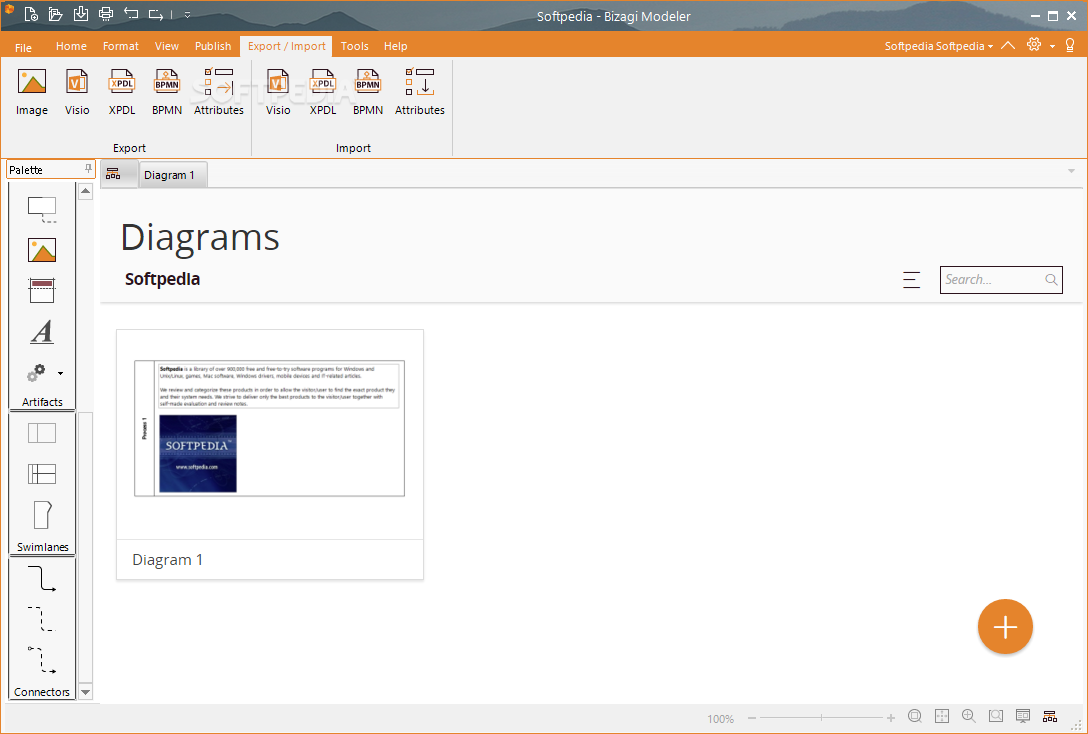
Task: Click the Print icon in title bar
Action: click(105, 14)
